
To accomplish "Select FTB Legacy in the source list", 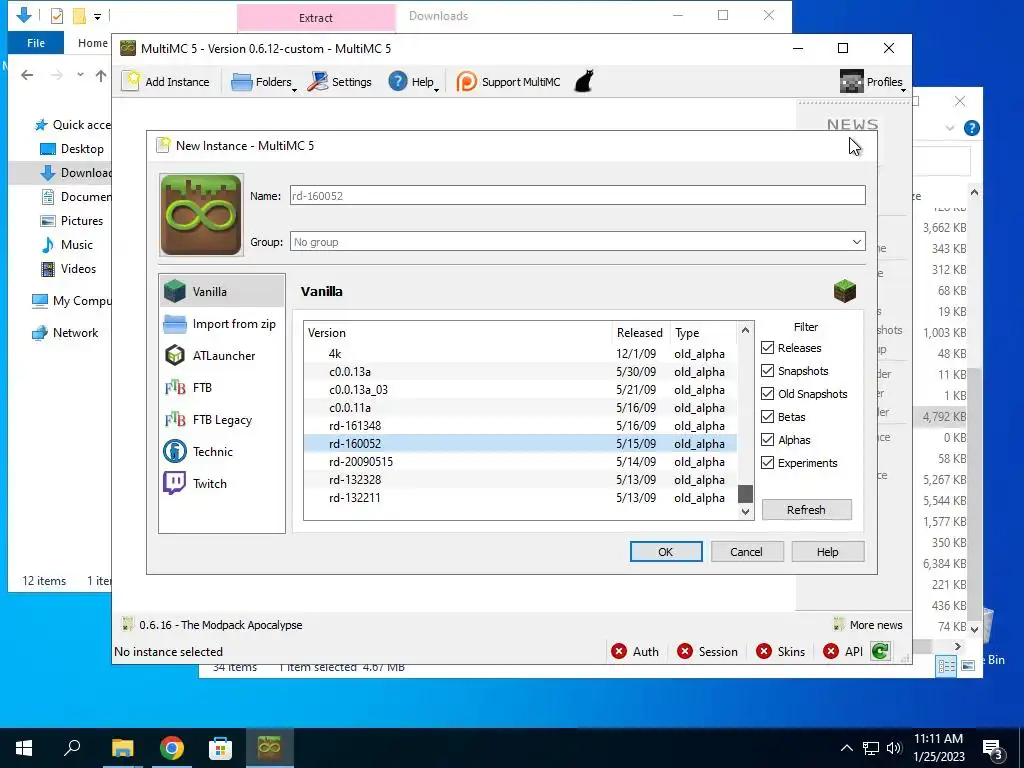I will (222, 419).
